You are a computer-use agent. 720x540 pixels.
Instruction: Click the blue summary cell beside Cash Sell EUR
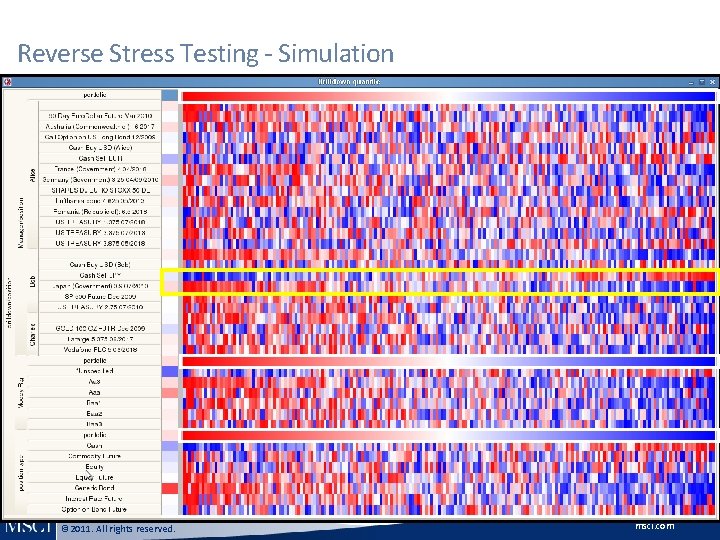click(x=170, y=158)
